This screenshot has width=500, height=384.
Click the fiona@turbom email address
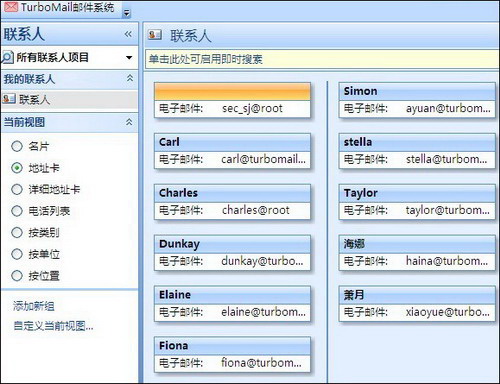pyautogui.click(x=262, y=363)
